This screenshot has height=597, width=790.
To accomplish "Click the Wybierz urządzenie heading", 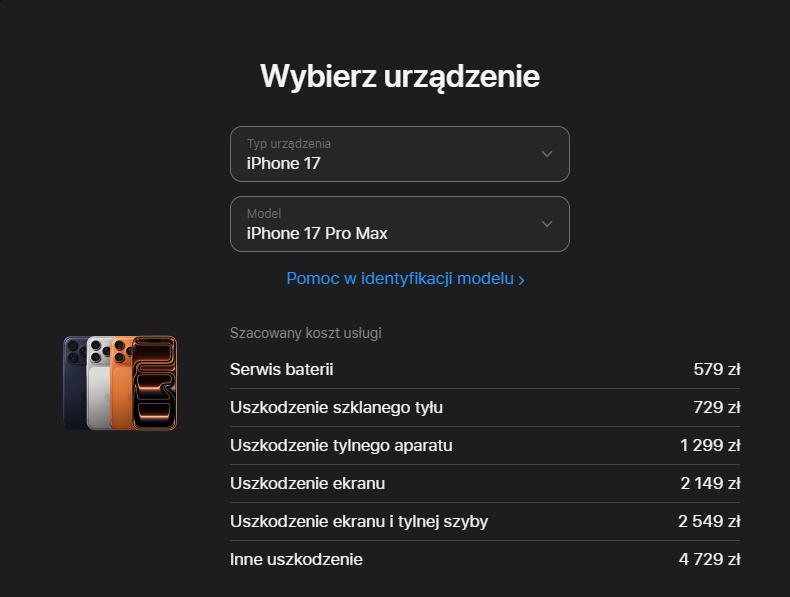I will (400, 77).
